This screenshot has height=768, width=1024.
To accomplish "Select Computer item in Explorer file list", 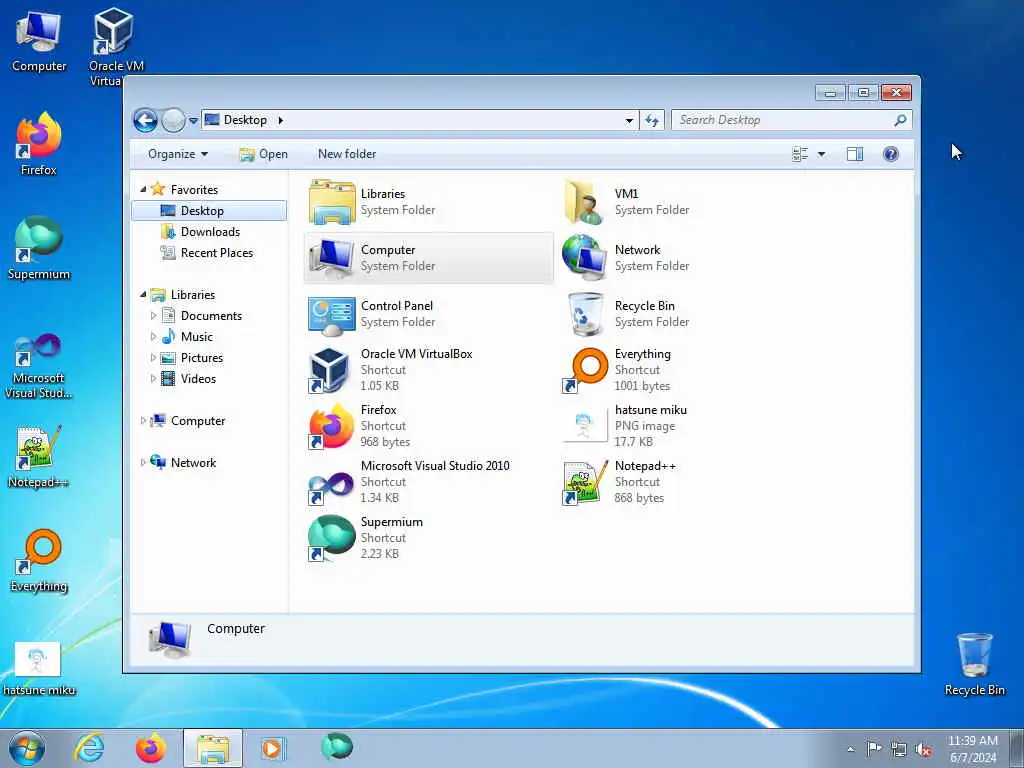I will [x=428, y=258].
